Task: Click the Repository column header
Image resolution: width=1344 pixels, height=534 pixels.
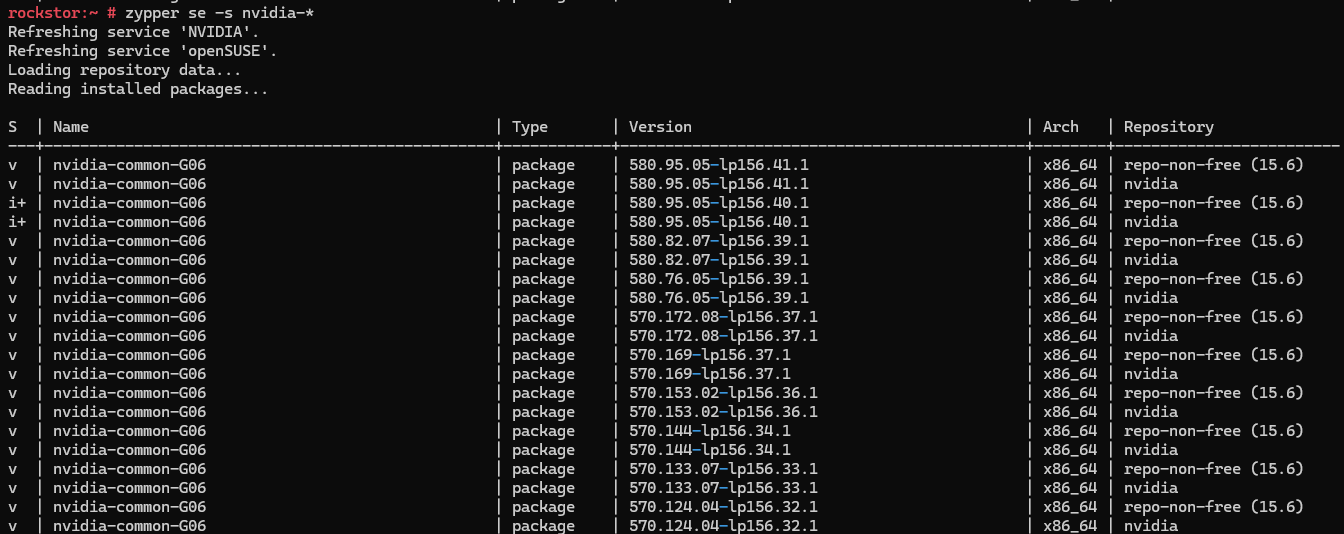Action: [x=1169, y=127]
